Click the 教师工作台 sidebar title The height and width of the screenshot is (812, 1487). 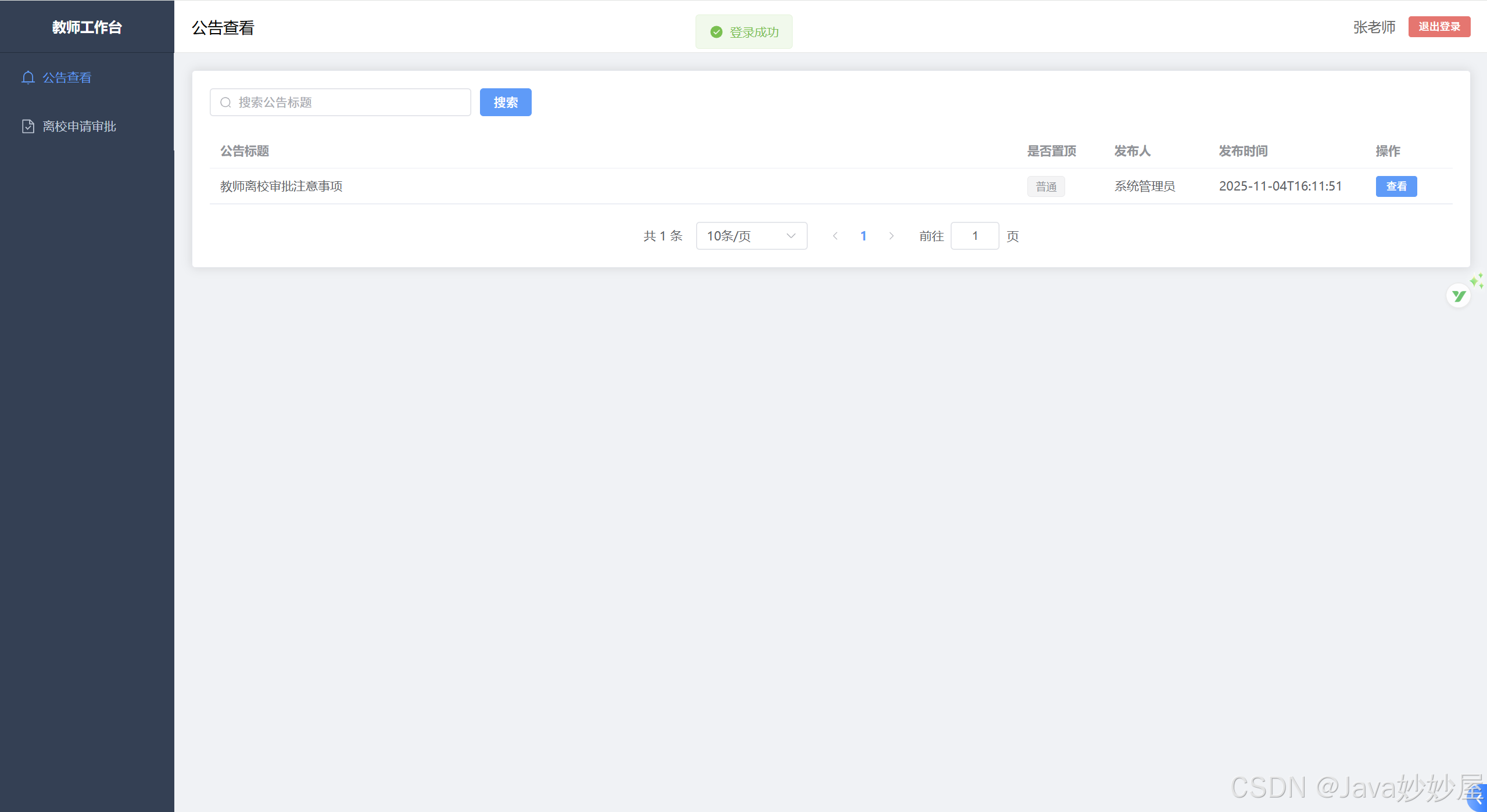[87, 27]
